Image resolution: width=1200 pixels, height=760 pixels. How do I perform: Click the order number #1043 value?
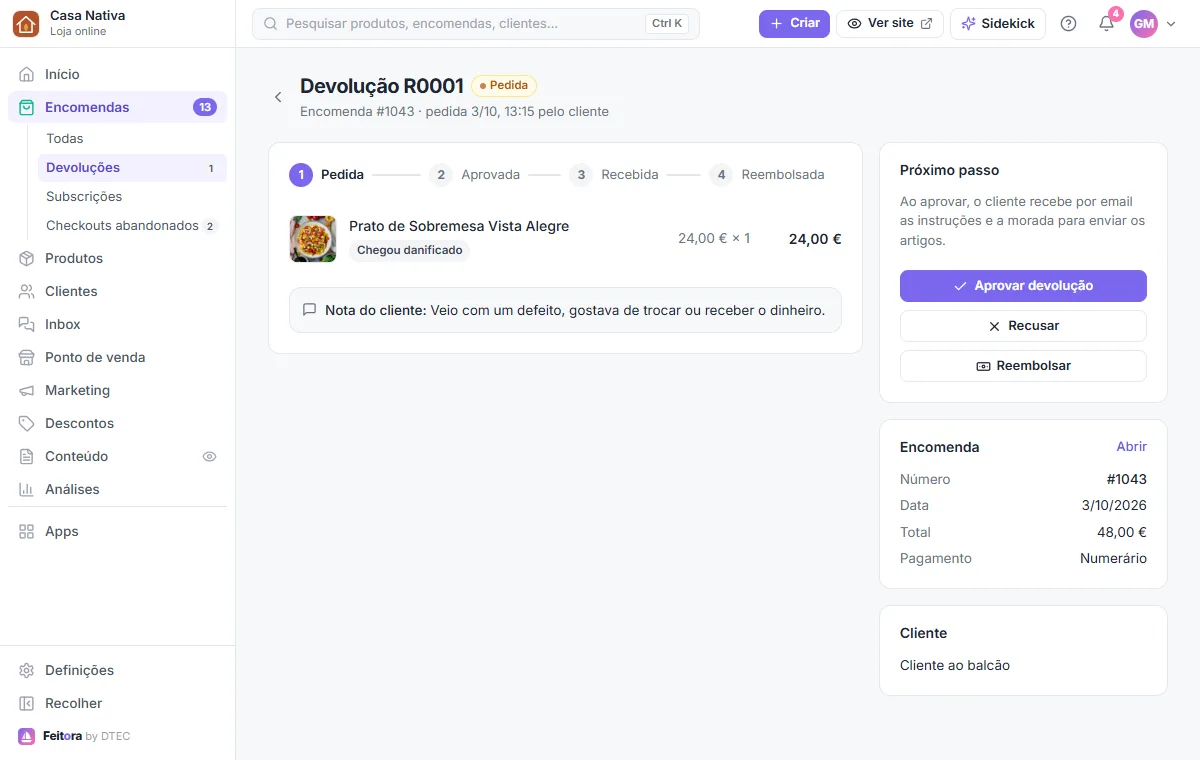1127,479
